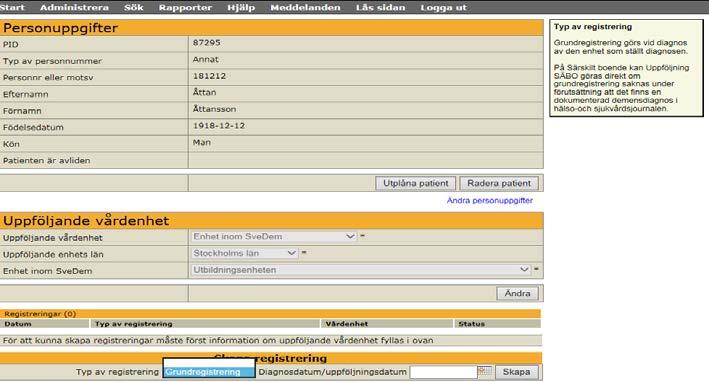Click the Förnamn value Åttansson

[214, 109]
